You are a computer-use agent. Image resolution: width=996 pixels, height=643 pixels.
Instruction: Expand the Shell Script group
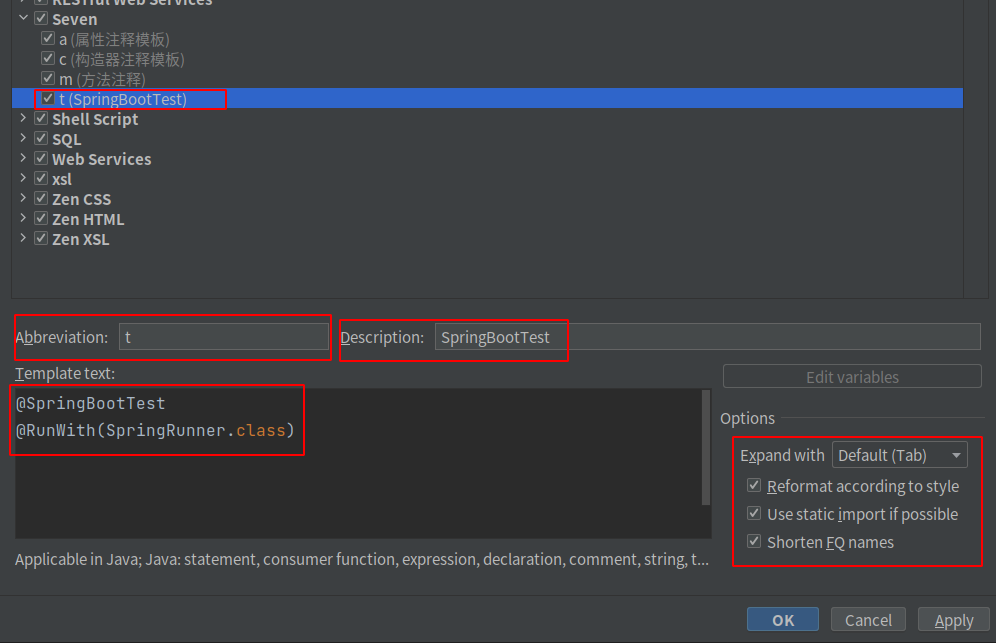tap(24, 118)
